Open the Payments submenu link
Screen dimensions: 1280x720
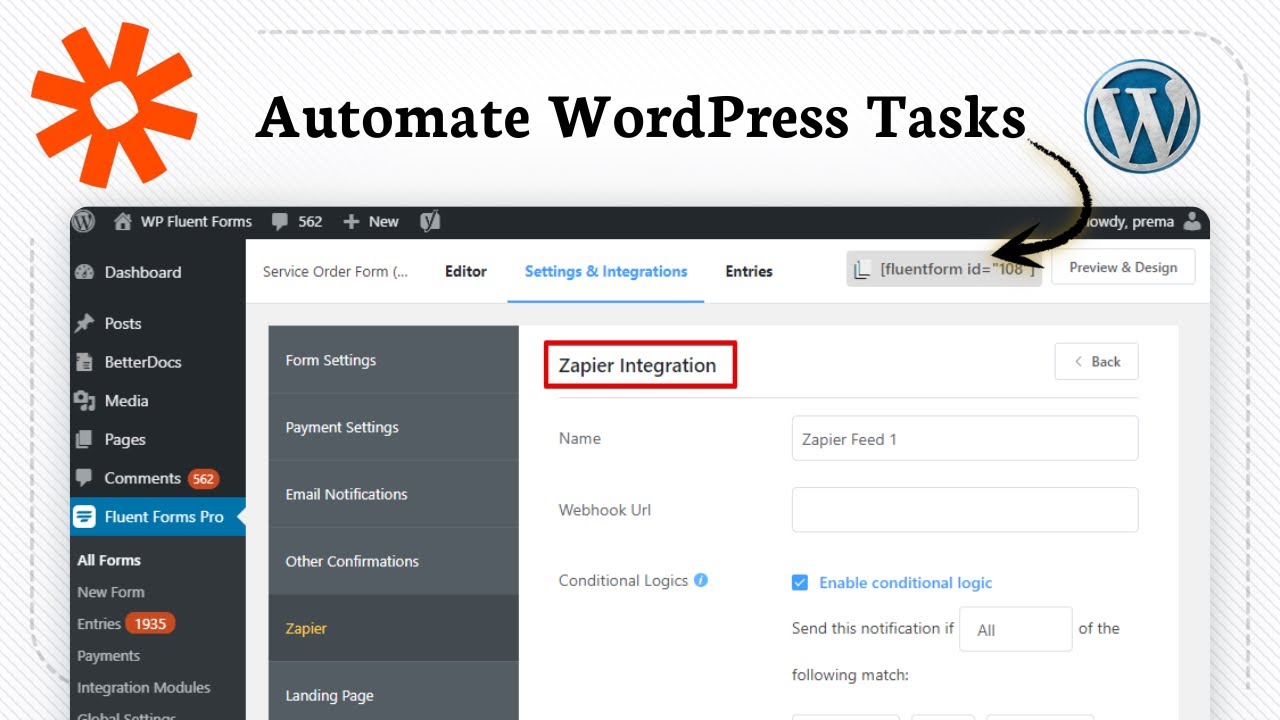tap(108, 656)
